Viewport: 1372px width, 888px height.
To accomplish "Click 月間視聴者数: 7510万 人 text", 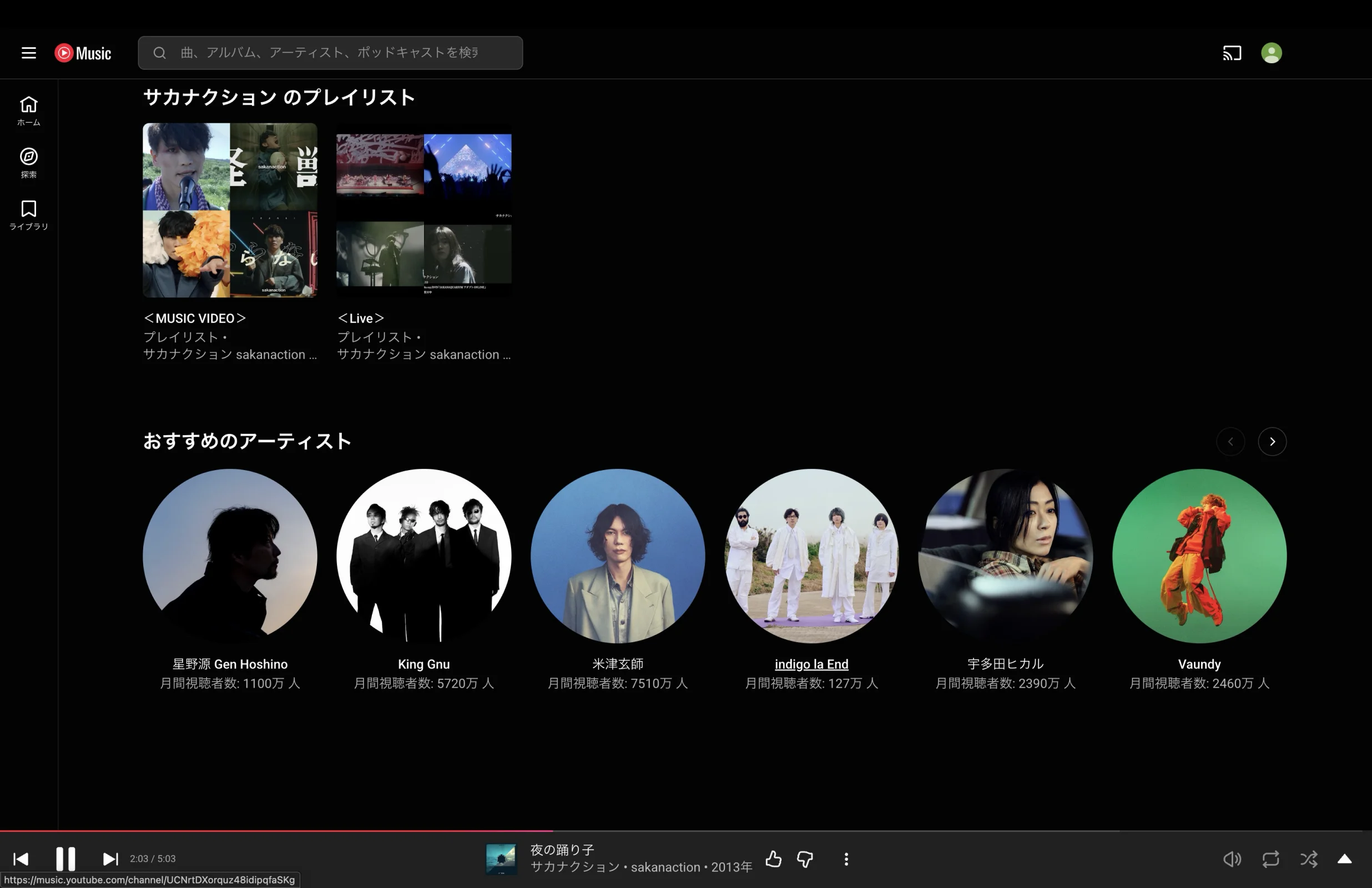I will pyautogui.click(x=617, y=683).
